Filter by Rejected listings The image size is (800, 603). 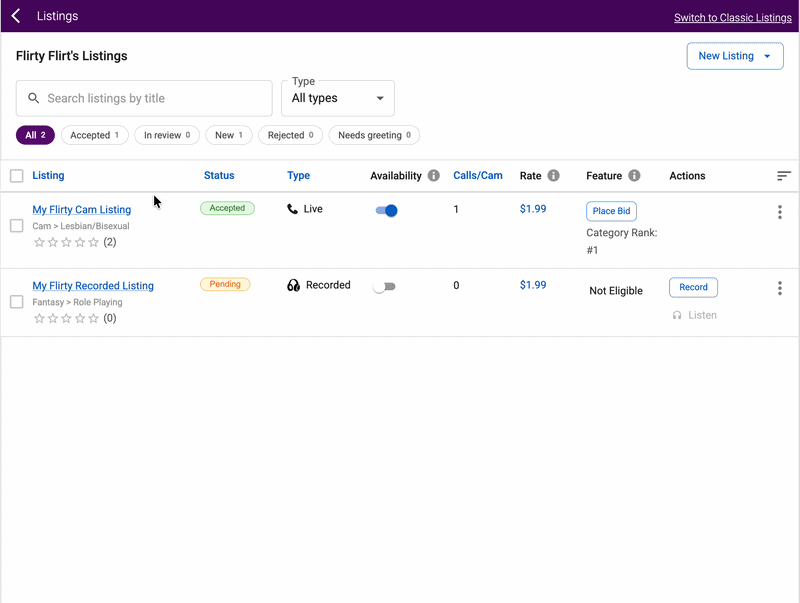290,135
